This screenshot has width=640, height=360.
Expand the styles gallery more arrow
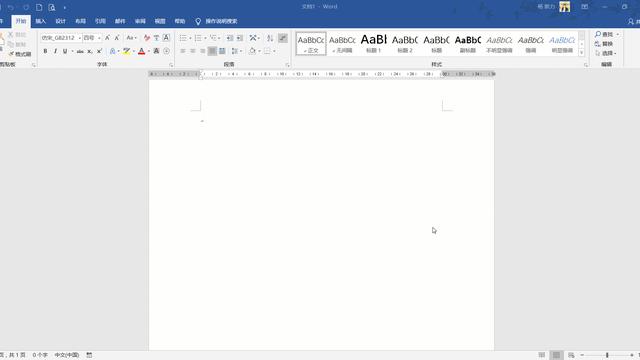(582, 52)
